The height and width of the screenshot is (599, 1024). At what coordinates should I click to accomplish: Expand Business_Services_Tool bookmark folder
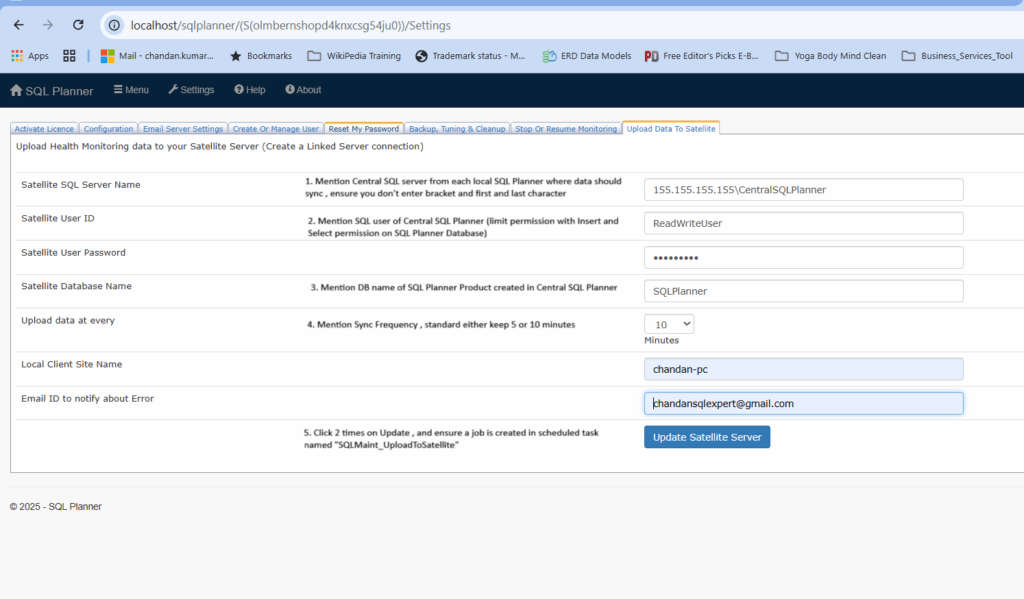957,56
